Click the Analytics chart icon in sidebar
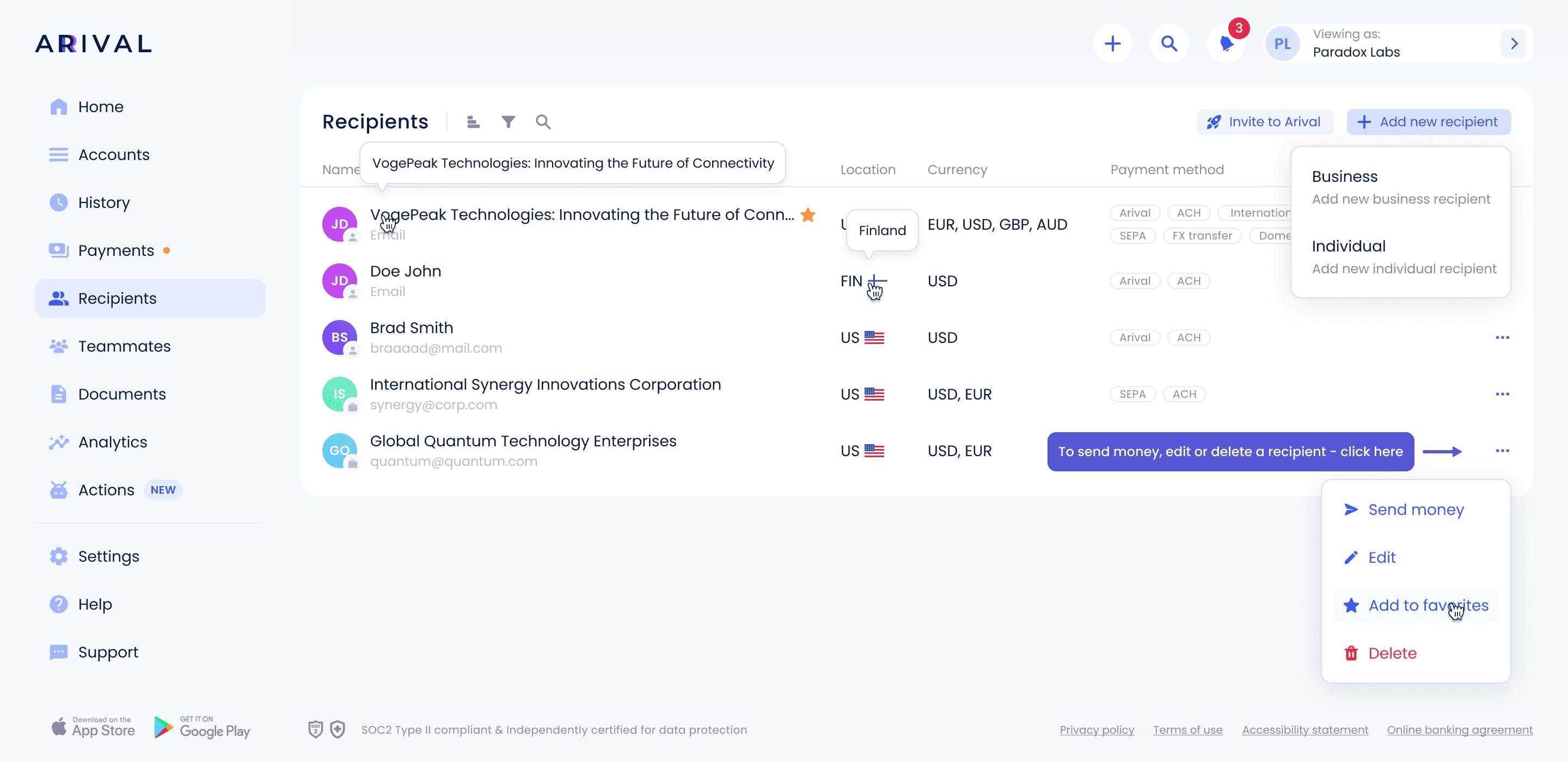The height and width of the screenshot is (762, 1568). coord(58,442)
